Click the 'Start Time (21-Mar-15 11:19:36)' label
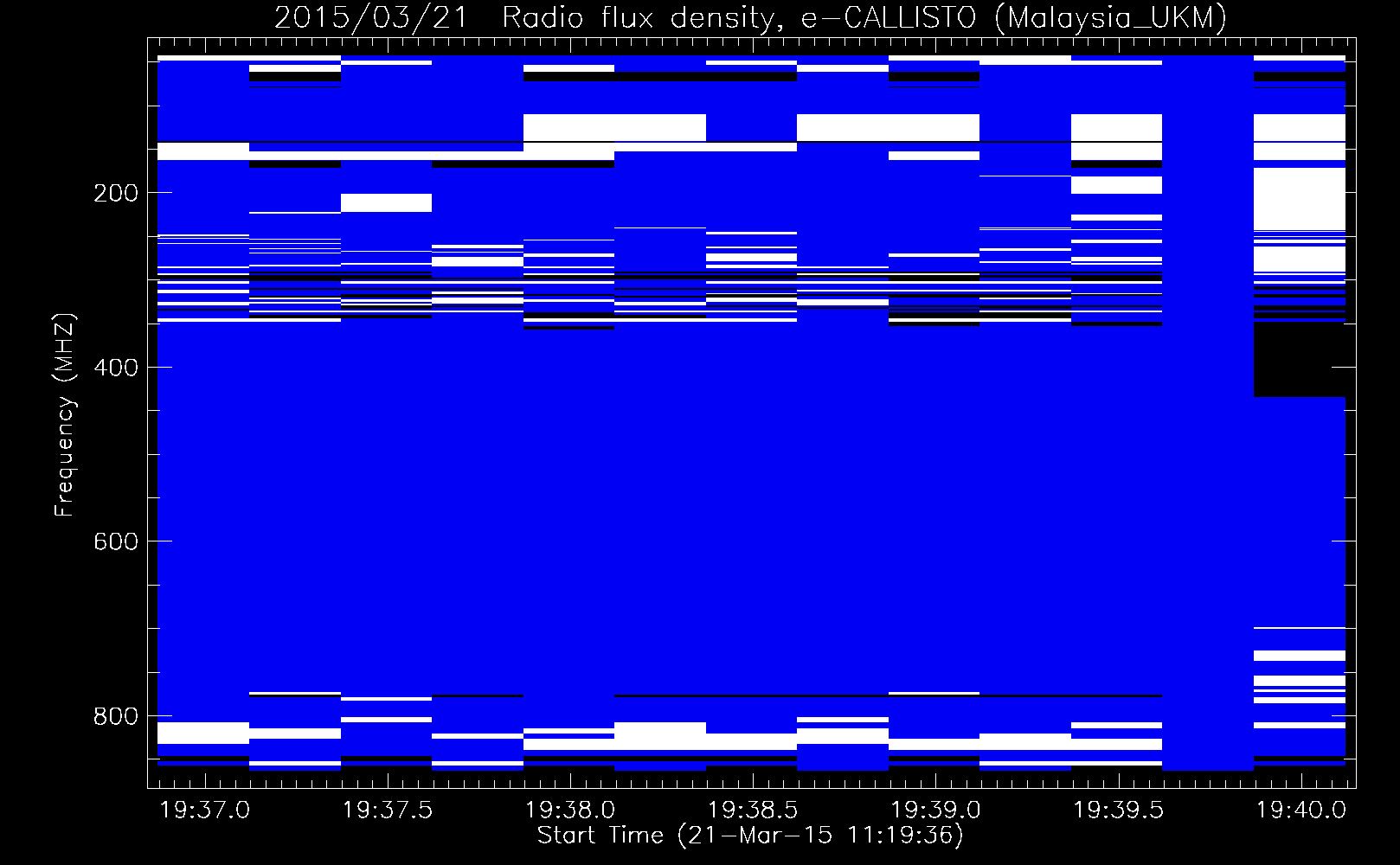The height and width of the screenshot is (865, 1400). (x=750, y=836)
